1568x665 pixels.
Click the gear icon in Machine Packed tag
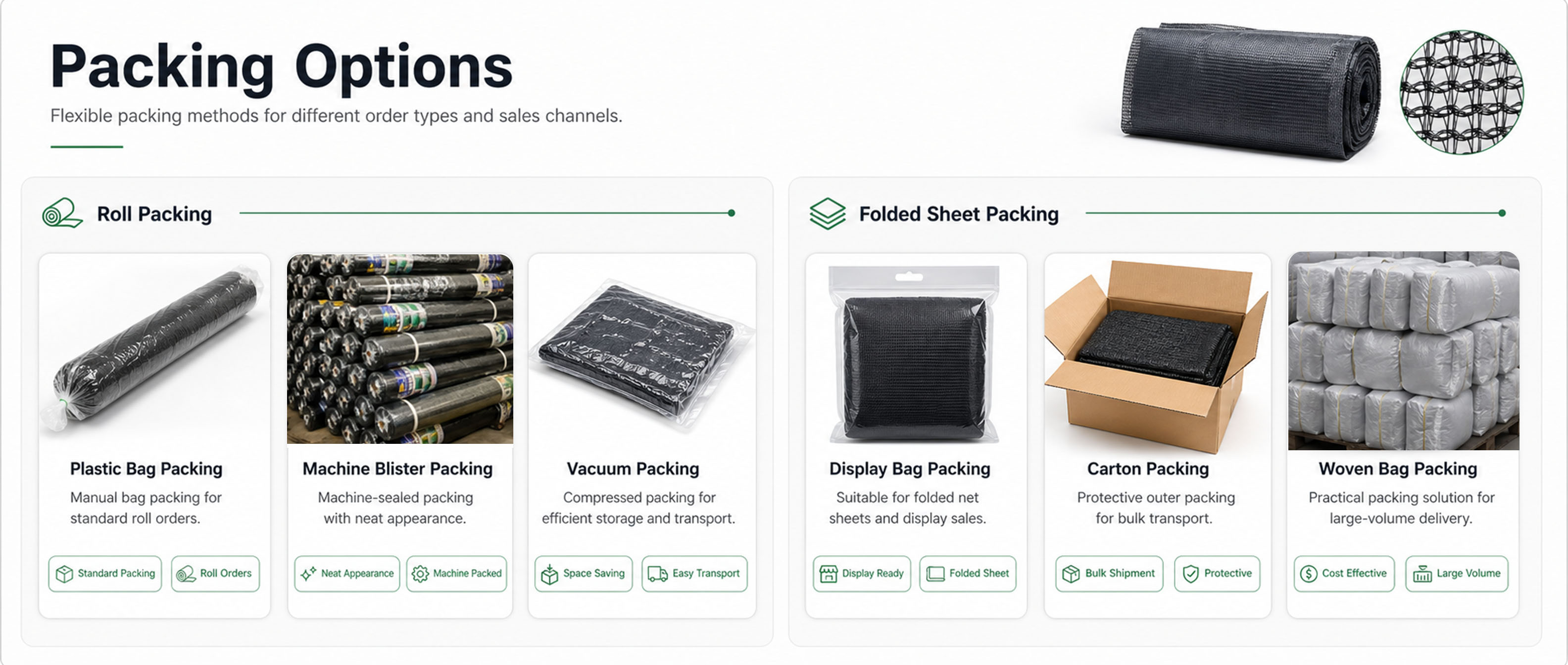point(420,574)
